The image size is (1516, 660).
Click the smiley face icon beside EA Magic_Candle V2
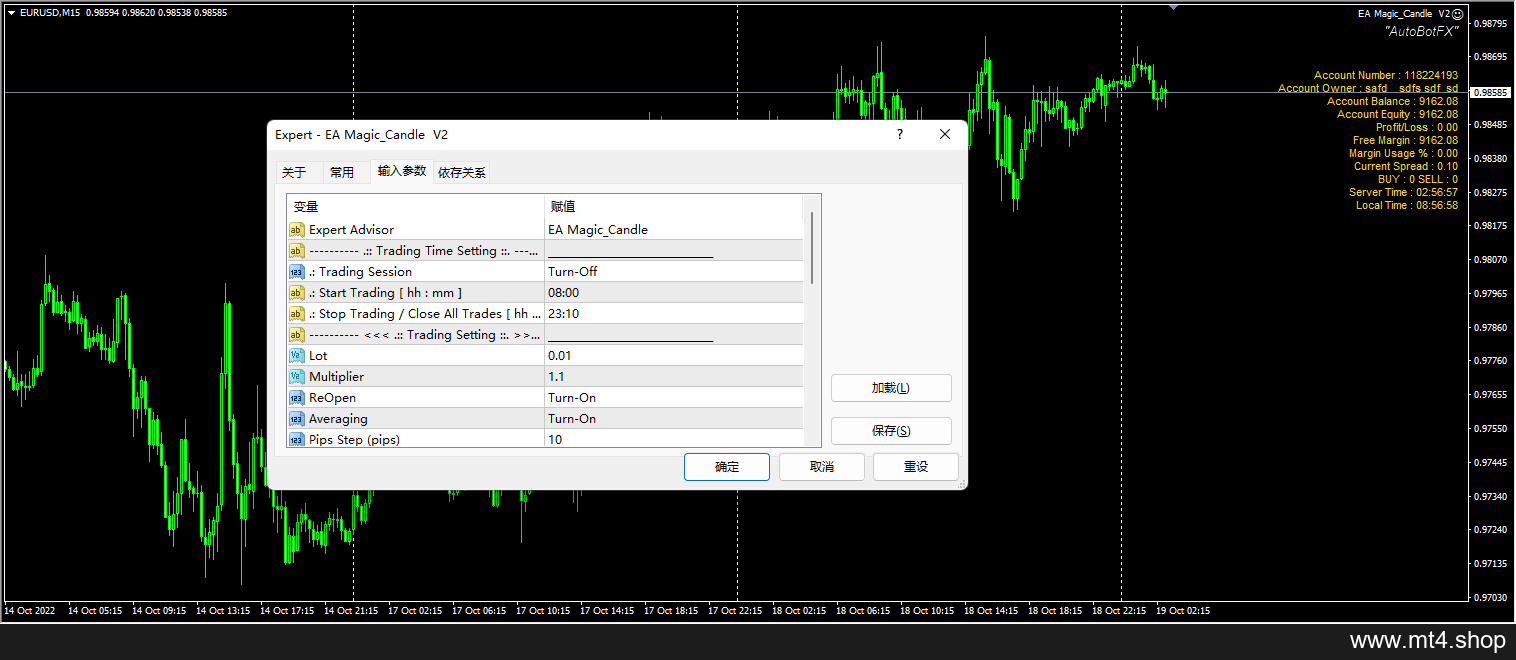[1458, 14]
